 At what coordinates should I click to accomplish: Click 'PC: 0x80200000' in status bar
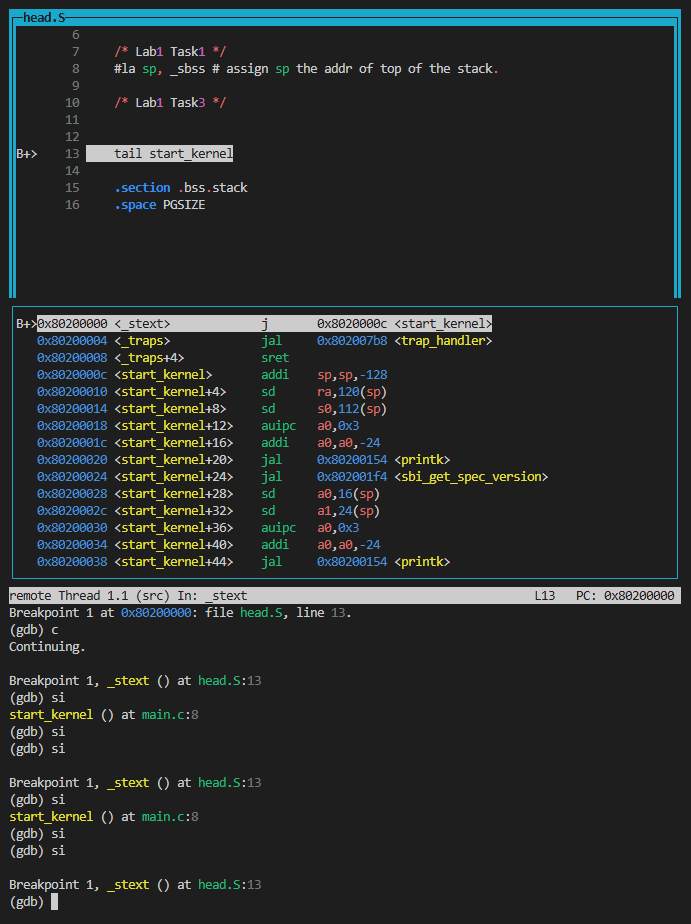pos(625,596)
